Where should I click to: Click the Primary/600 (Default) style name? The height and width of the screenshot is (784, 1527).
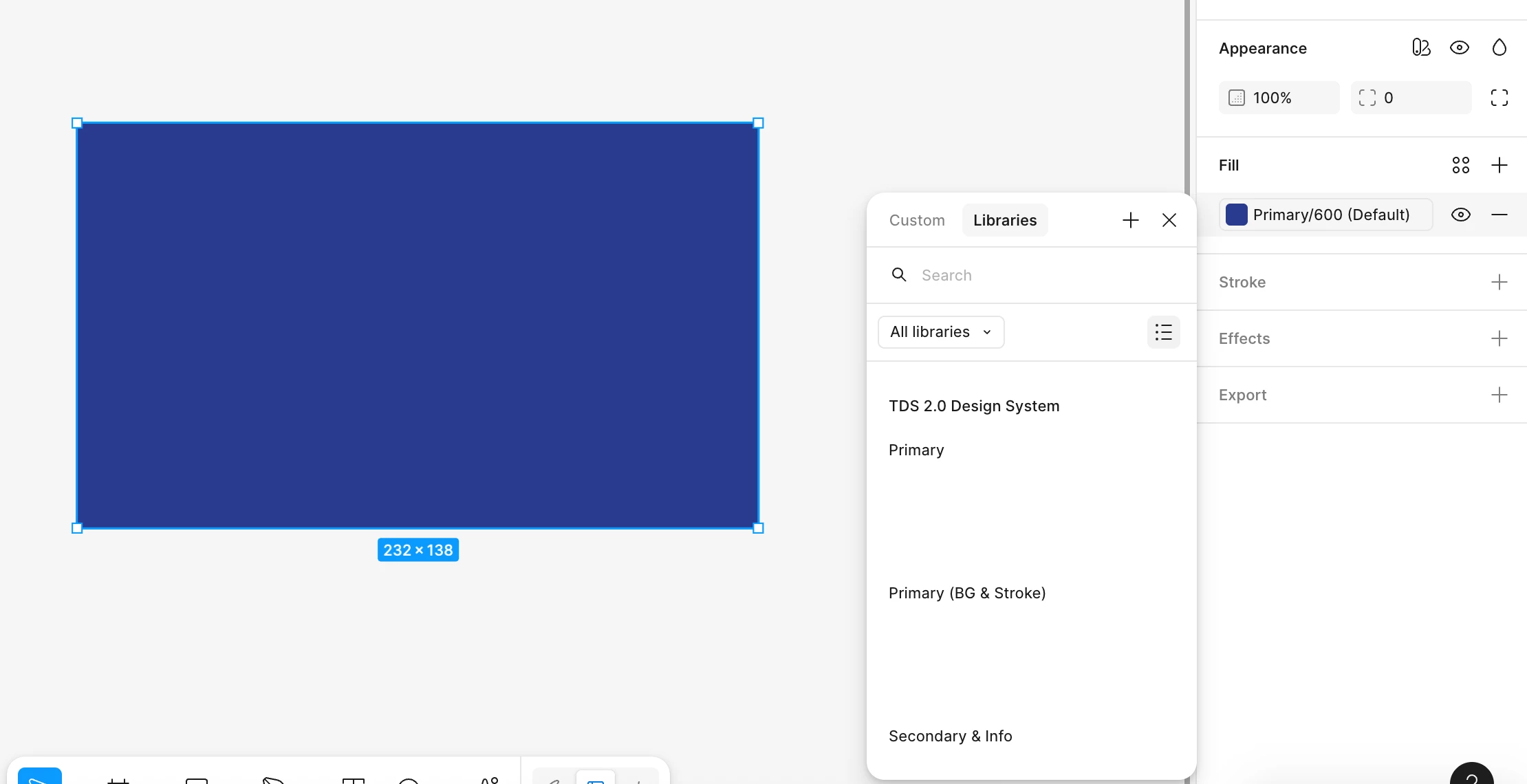click(x=1332, y=215)
